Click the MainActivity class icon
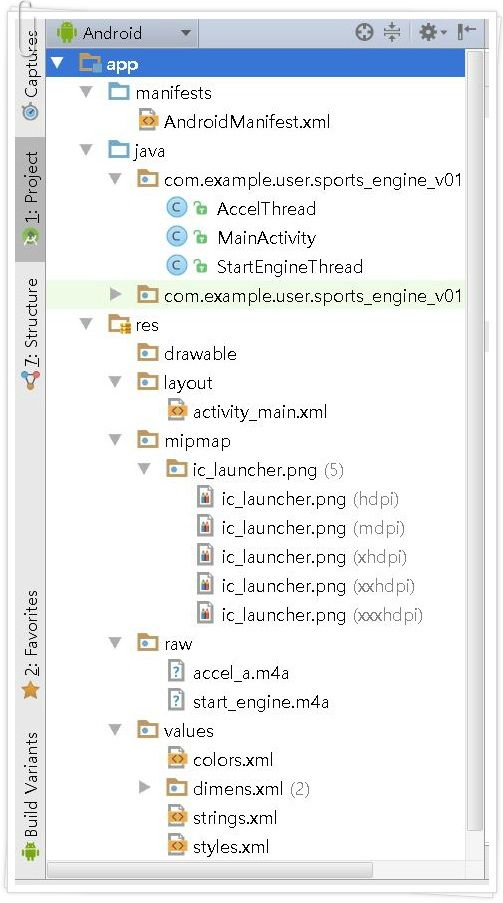The height and width of the screenshot is (903, 503). pyautogui.click(x=177, y=237)
